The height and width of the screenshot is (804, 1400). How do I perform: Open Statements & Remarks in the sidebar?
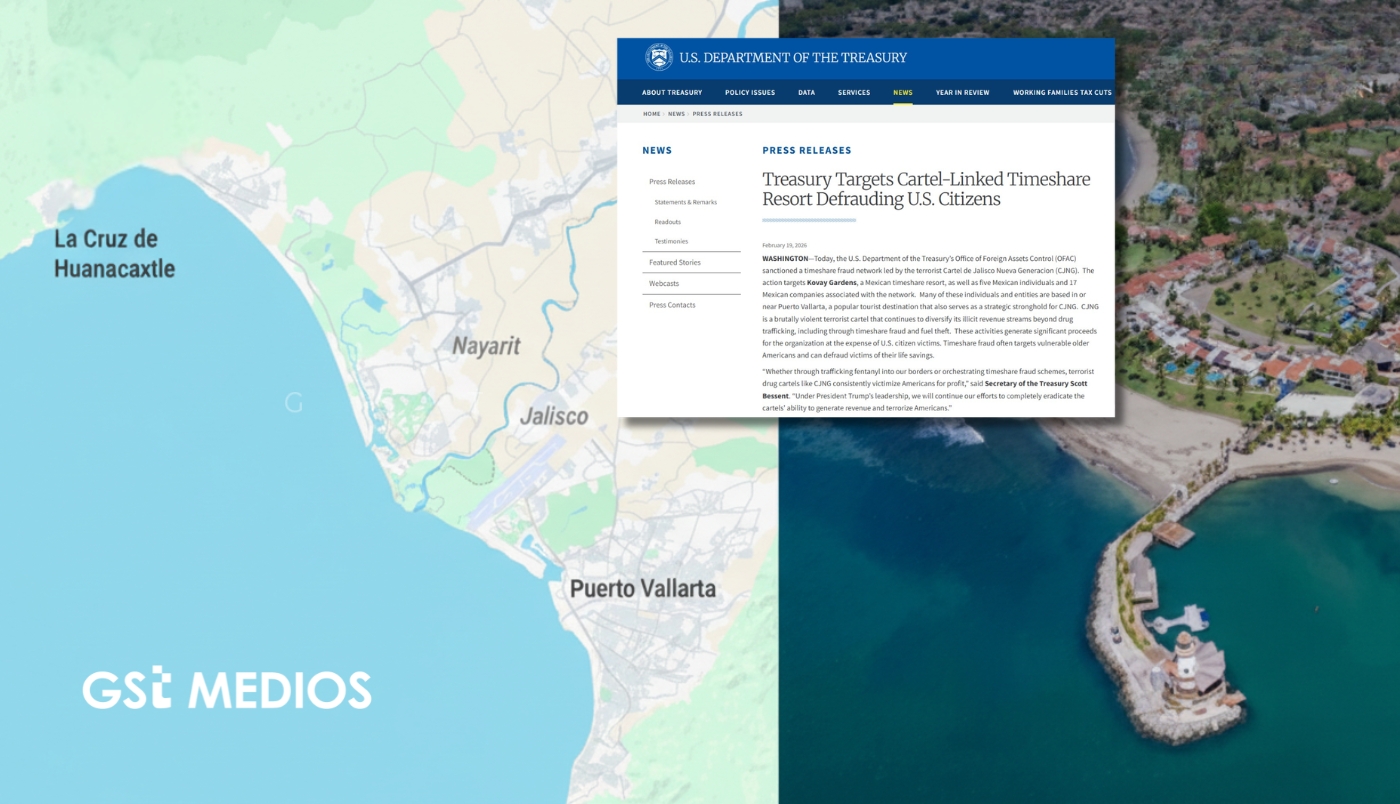click(685, 202)
